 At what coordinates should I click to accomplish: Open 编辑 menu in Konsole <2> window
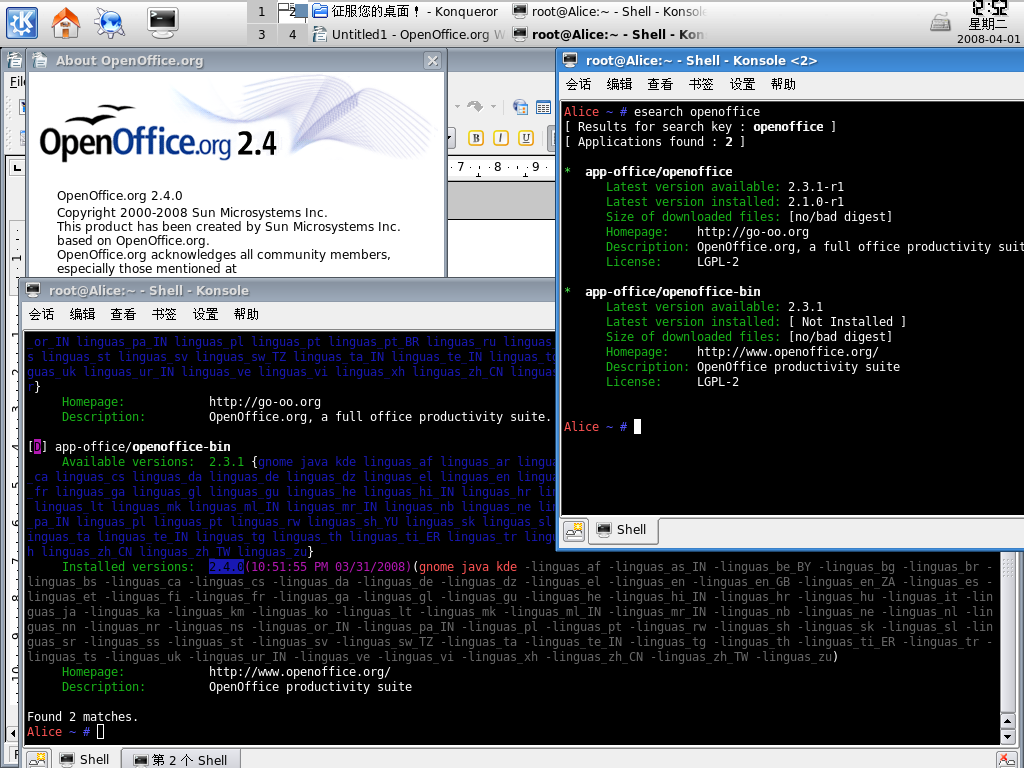[619, 84]
